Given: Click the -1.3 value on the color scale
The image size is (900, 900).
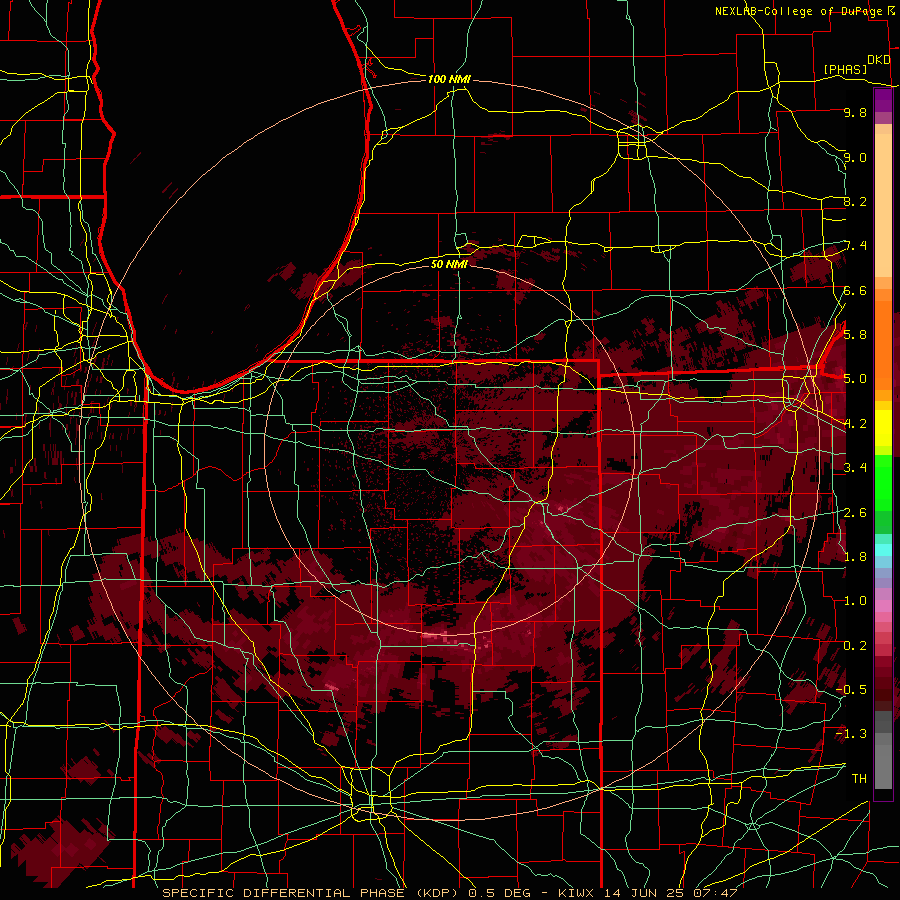Looking at the screenshot, I should [851, 734].
